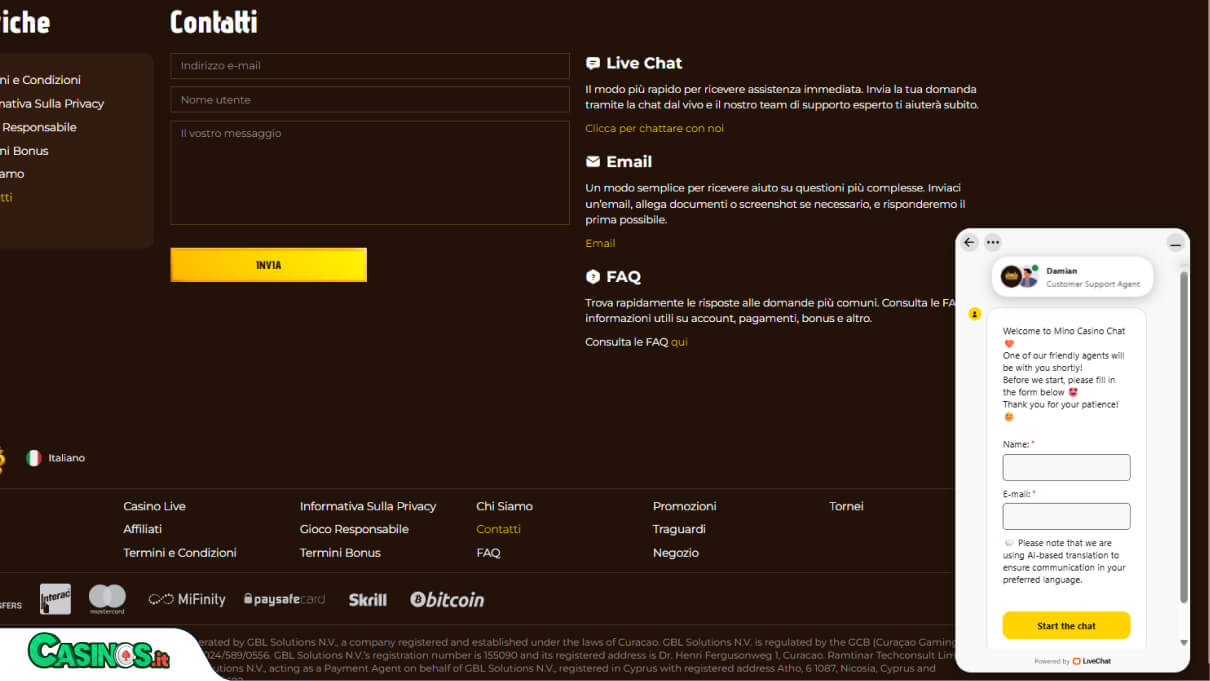
Task: Open the FAQ 'qui' link
Action: coord(679,342)
